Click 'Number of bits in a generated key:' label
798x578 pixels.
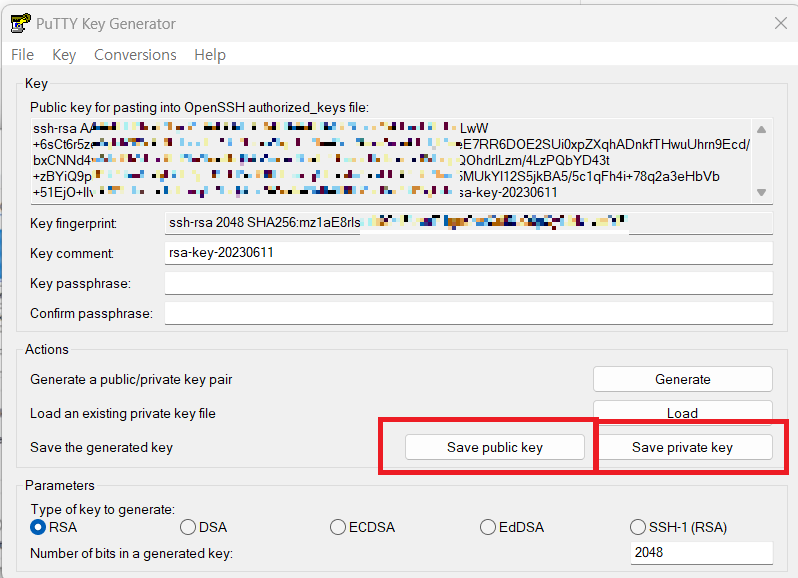[131, 553]
